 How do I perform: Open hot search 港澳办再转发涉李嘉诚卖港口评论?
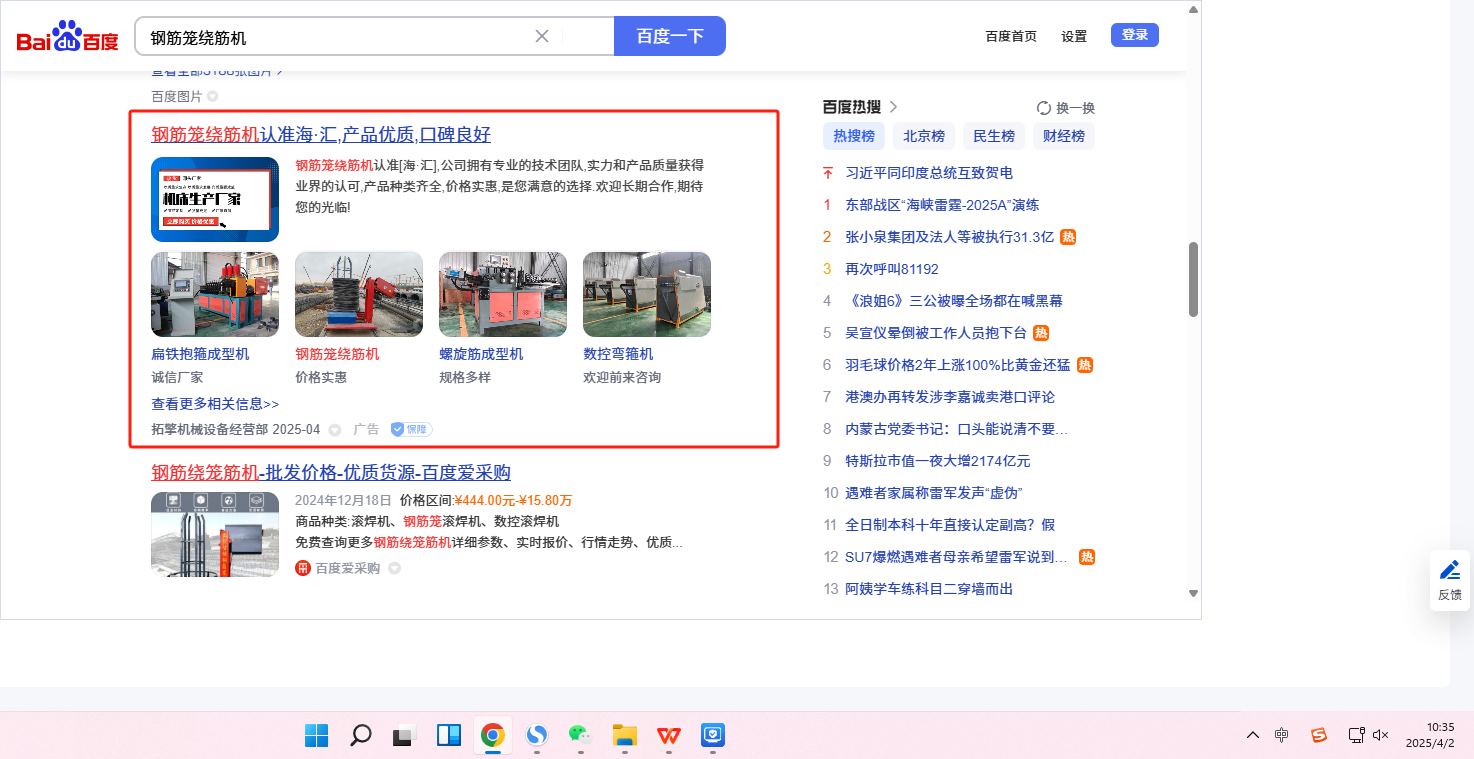point(950,397)
